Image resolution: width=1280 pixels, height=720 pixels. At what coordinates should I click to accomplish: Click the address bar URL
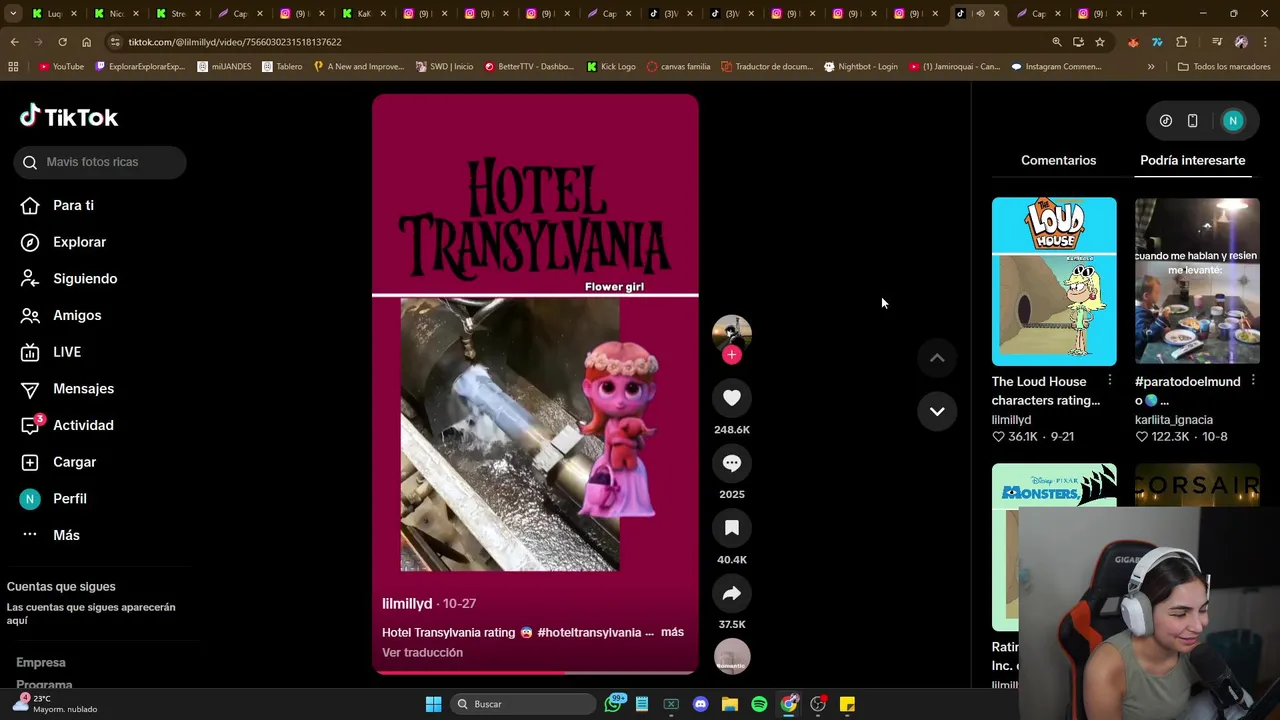[235, 42]
